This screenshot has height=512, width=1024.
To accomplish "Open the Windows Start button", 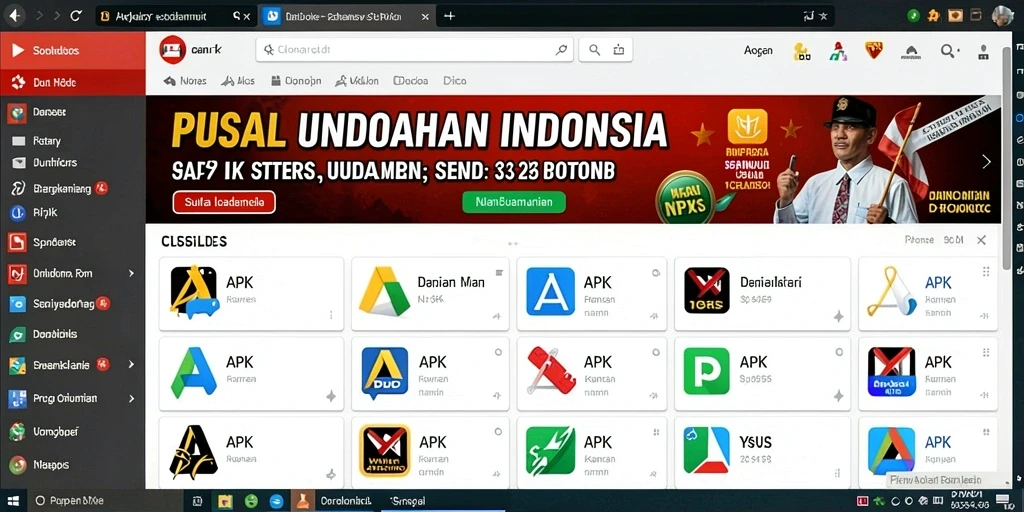I will pyautogui.click(x=13, y=501).
